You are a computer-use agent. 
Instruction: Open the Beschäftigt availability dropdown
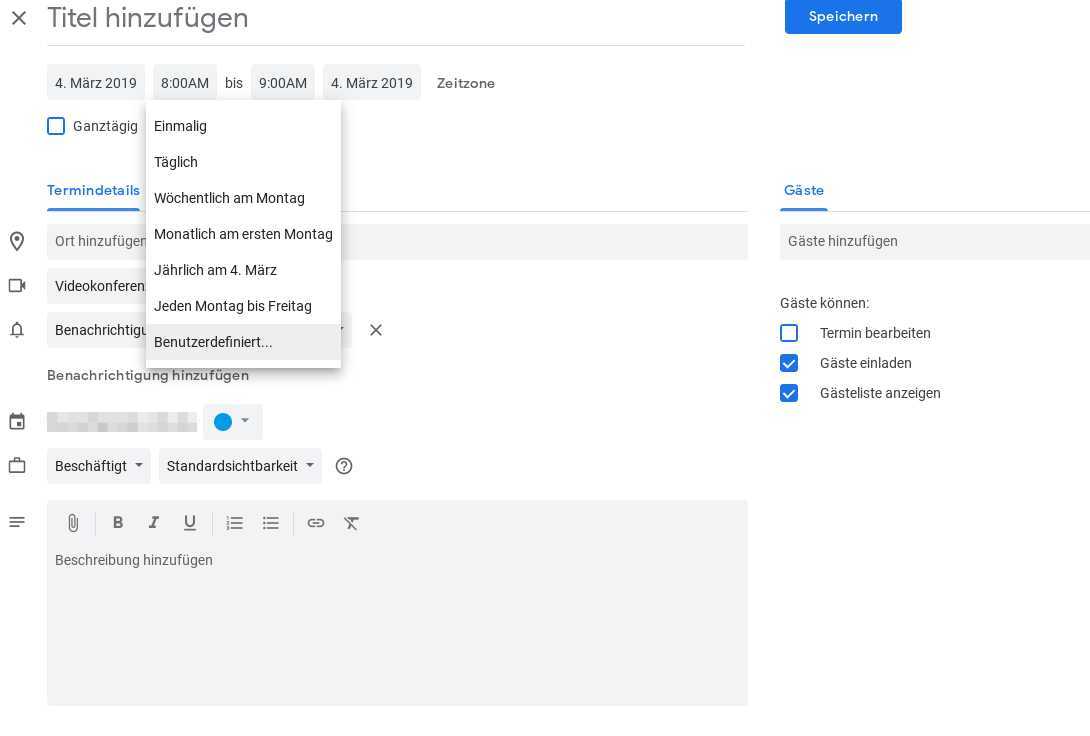(99, 466)
